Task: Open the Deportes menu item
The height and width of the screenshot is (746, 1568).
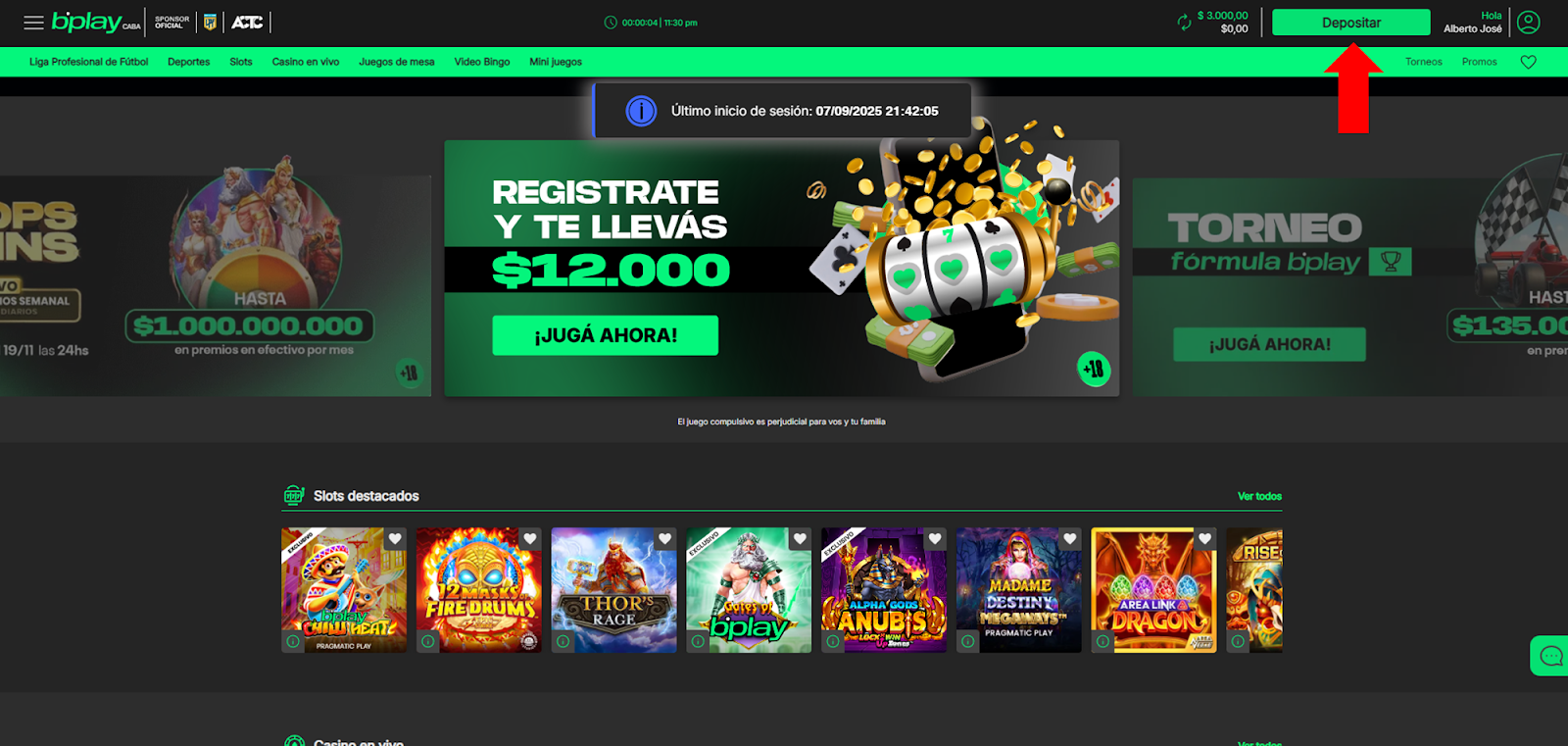Action: click(x=188, y=62)
